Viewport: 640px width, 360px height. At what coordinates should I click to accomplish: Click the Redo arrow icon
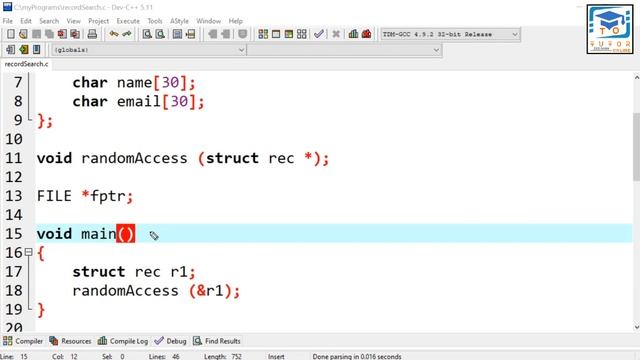tap(127, 34)
